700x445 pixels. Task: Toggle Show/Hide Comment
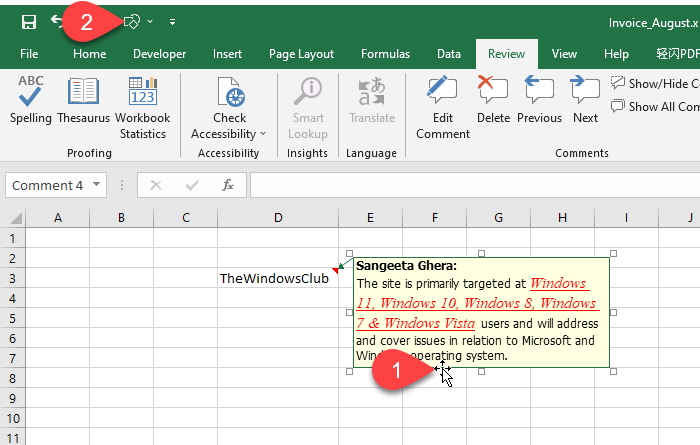point(655,84)
